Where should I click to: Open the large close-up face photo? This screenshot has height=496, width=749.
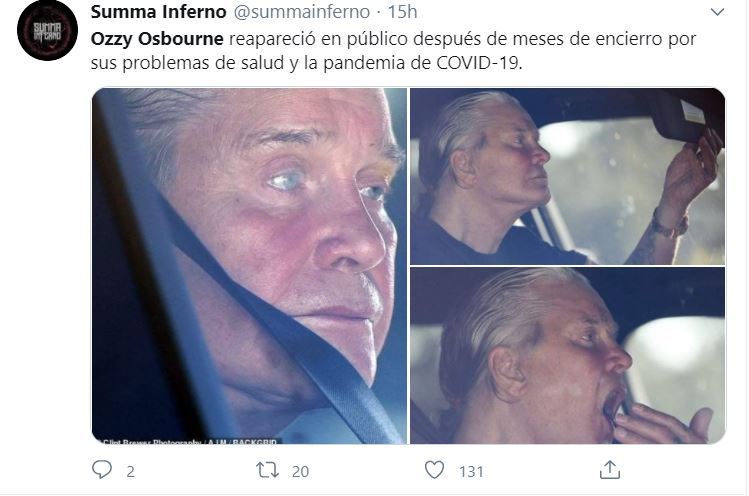pos(249,266)
